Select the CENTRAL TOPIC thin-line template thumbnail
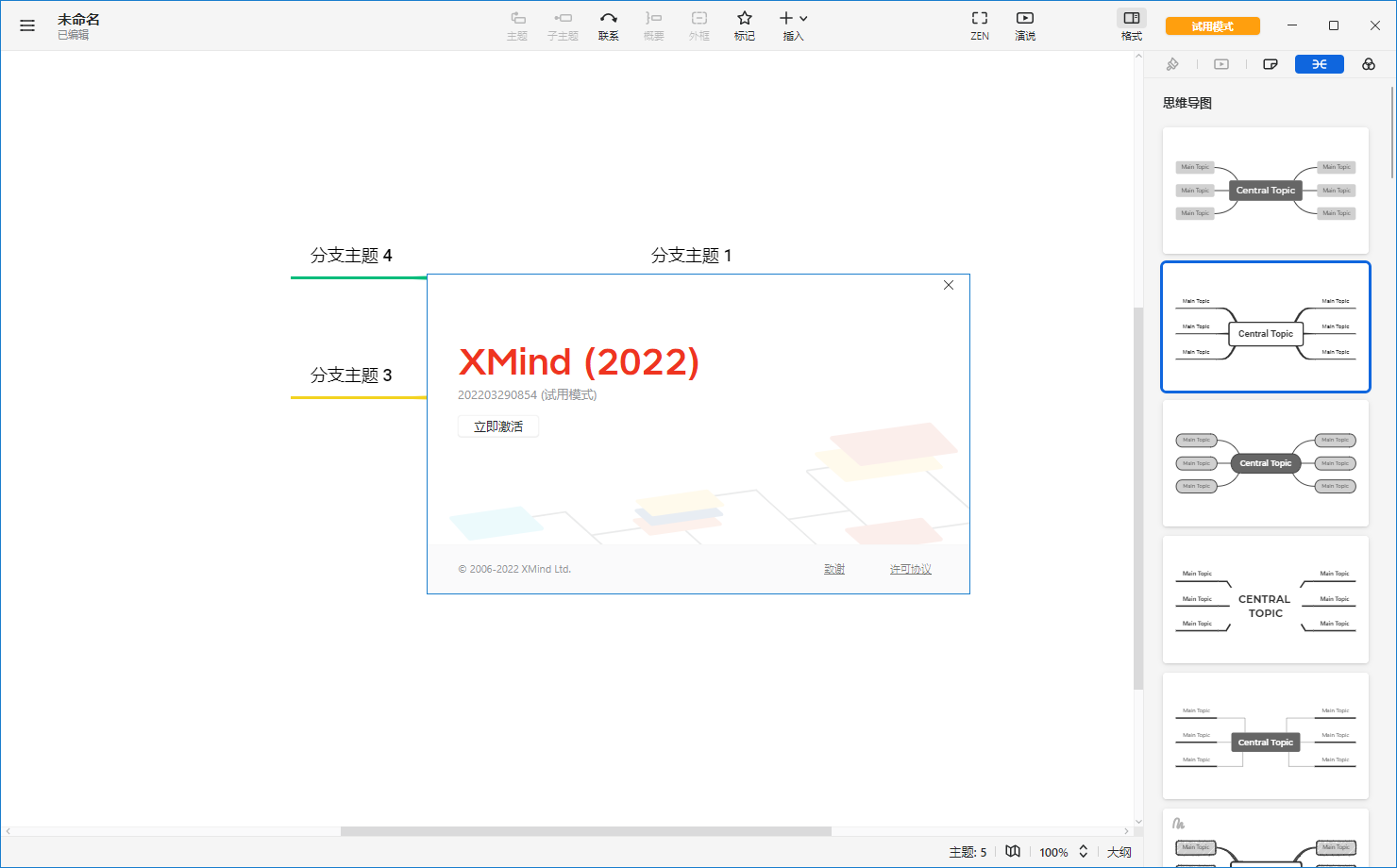1397x868 pixels. (1265, 600)
